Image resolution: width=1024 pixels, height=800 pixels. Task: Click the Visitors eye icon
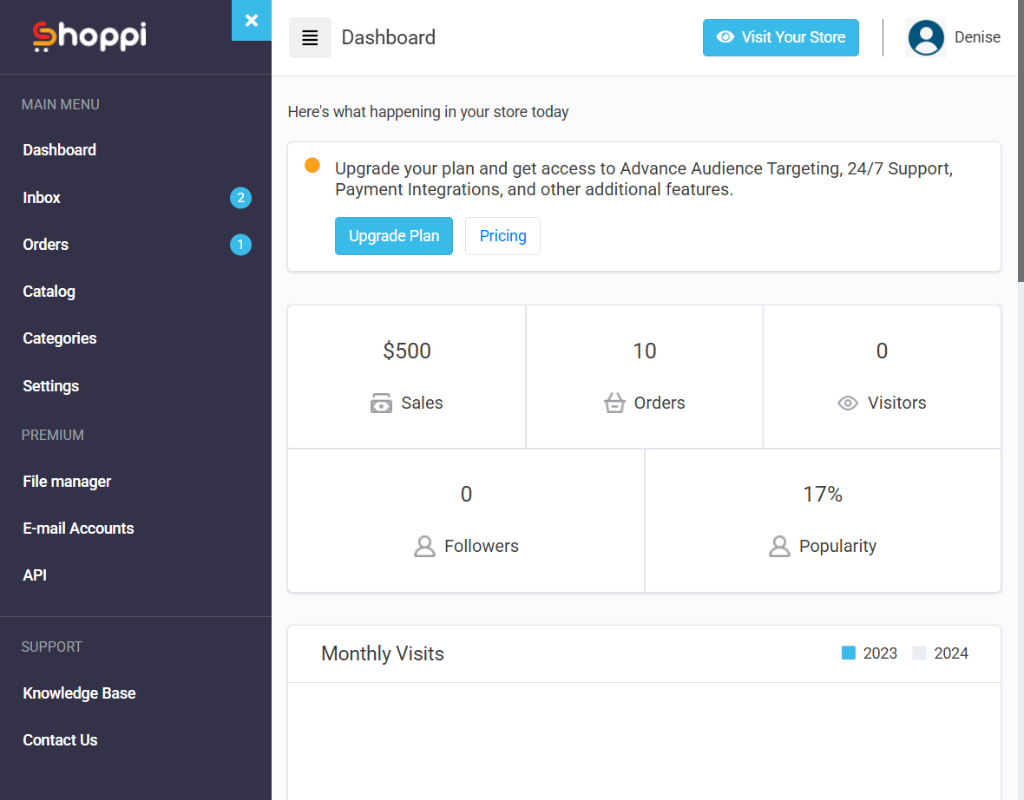[x=847, y=403]
